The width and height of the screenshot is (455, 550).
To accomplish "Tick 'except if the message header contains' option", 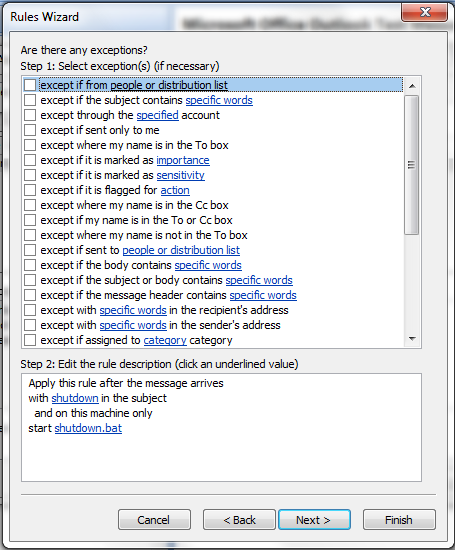I will point(30,295).
